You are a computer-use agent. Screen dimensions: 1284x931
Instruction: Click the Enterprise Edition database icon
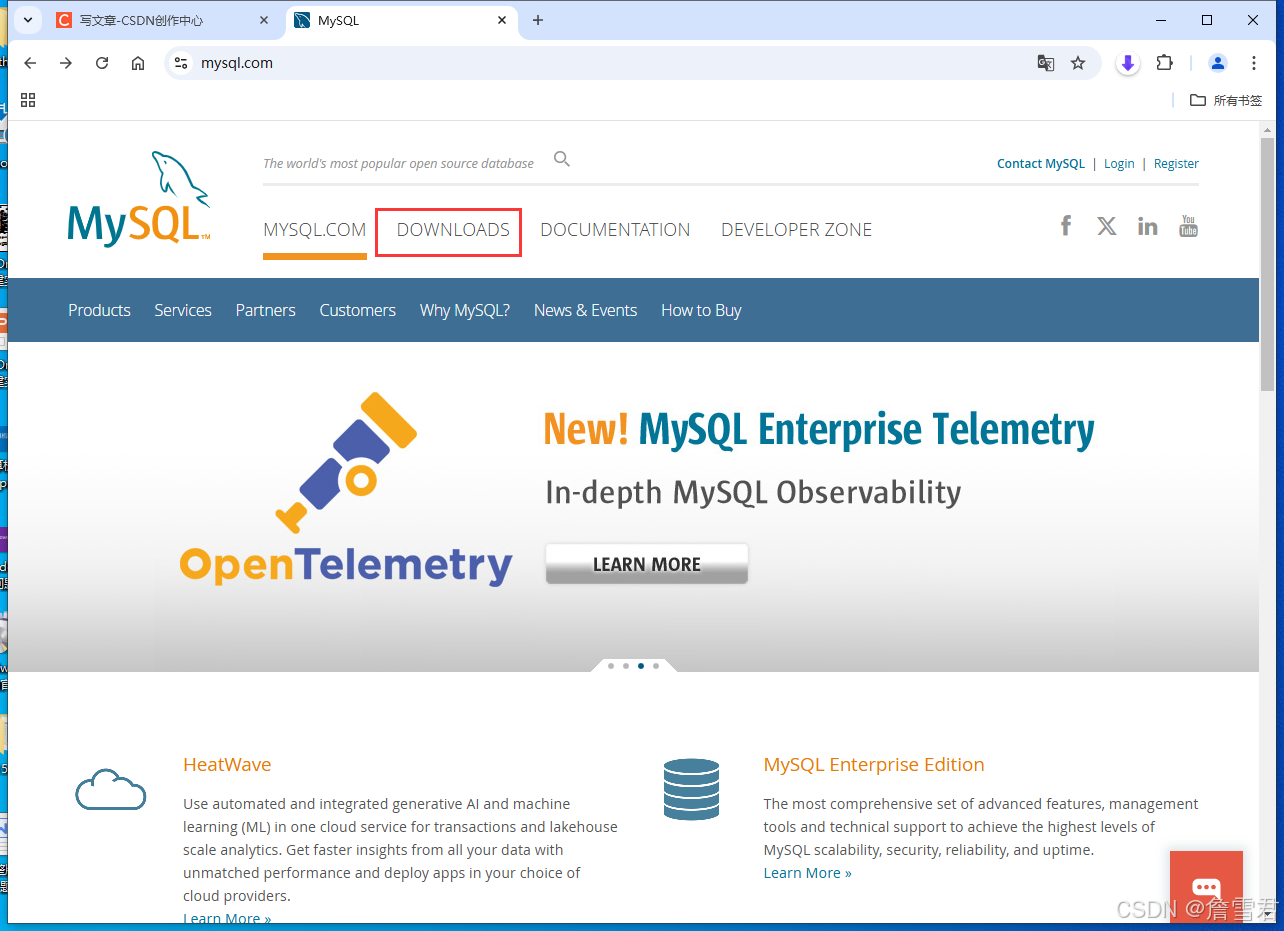click(691, 789)
